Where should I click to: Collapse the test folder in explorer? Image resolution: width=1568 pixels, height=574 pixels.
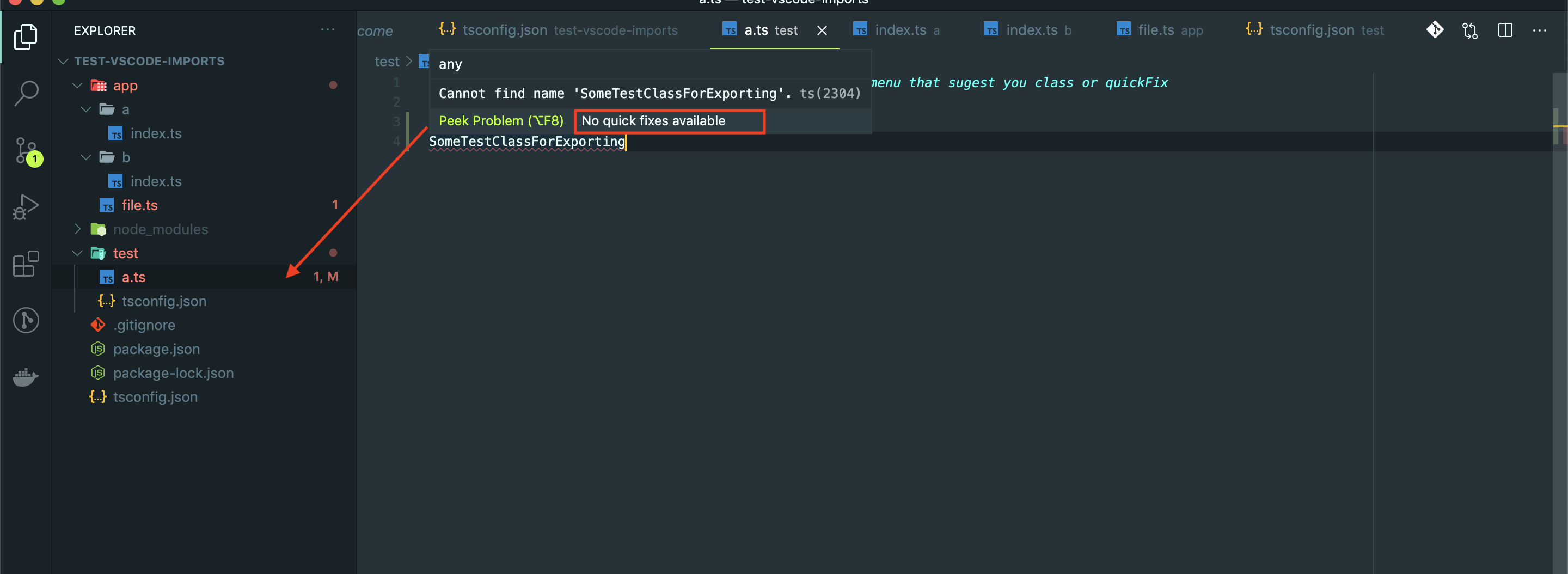(x=77, y=253)
